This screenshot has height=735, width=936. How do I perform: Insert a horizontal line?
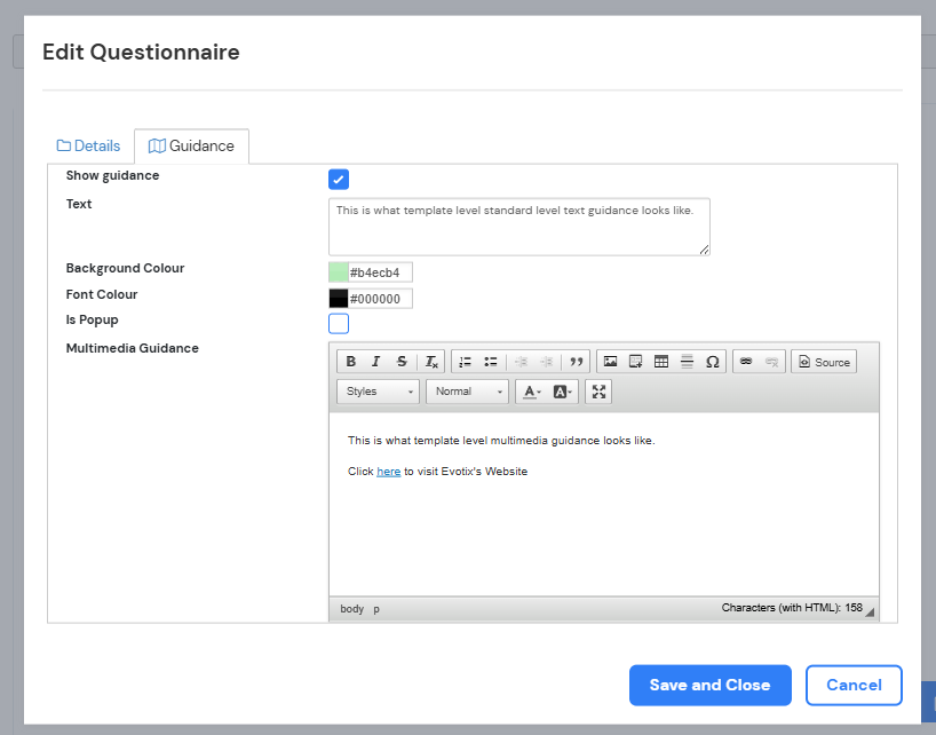[x=686, y=361]
